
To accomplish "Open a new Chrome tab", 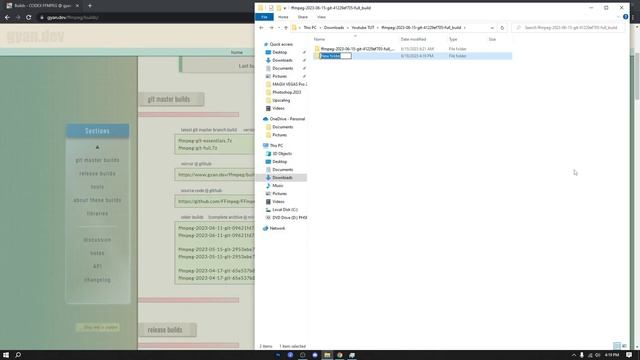I will point(90,6).
